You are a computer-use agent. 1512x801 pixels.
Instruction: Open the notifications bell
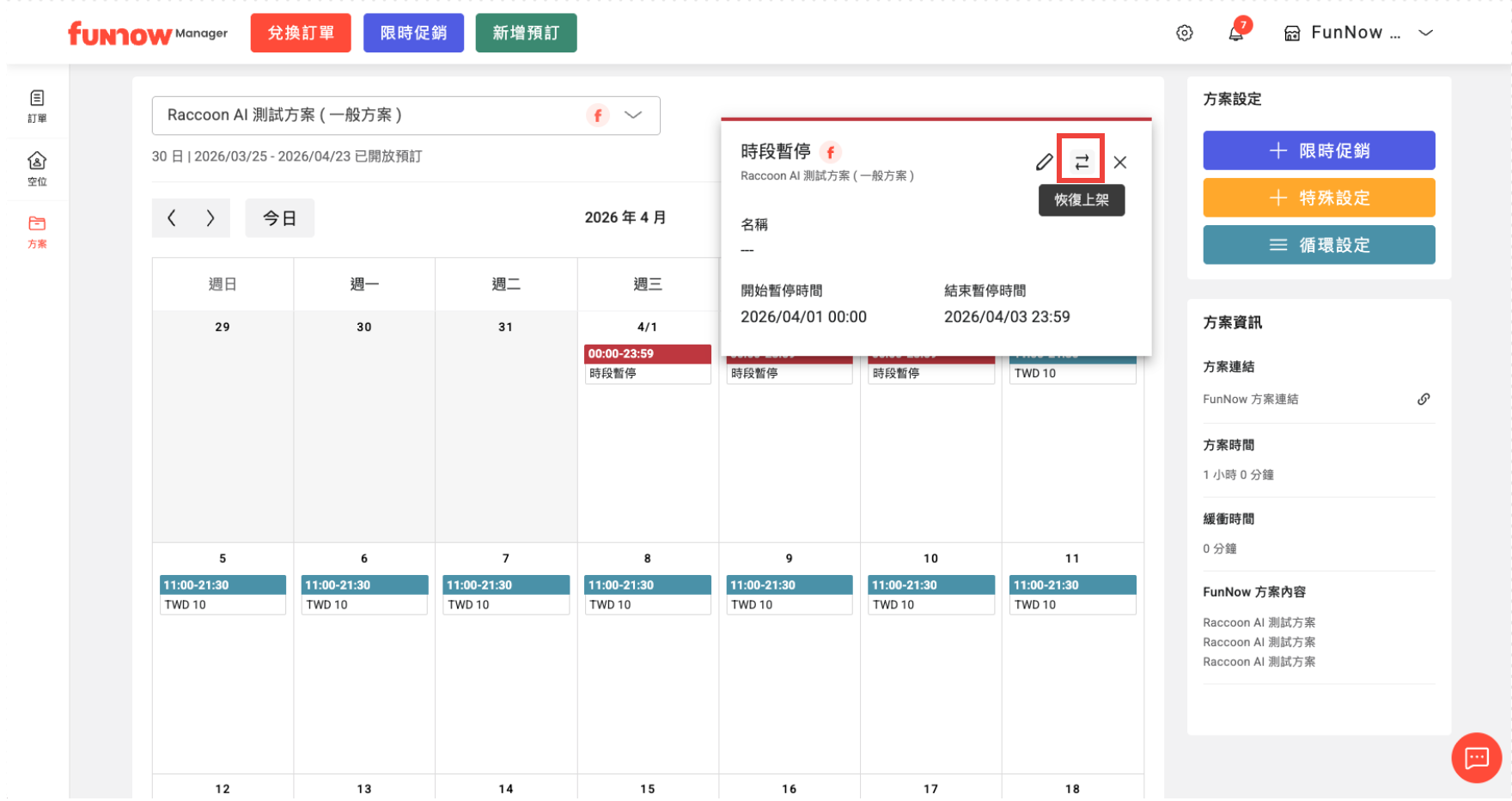(x=1235, y=34)
